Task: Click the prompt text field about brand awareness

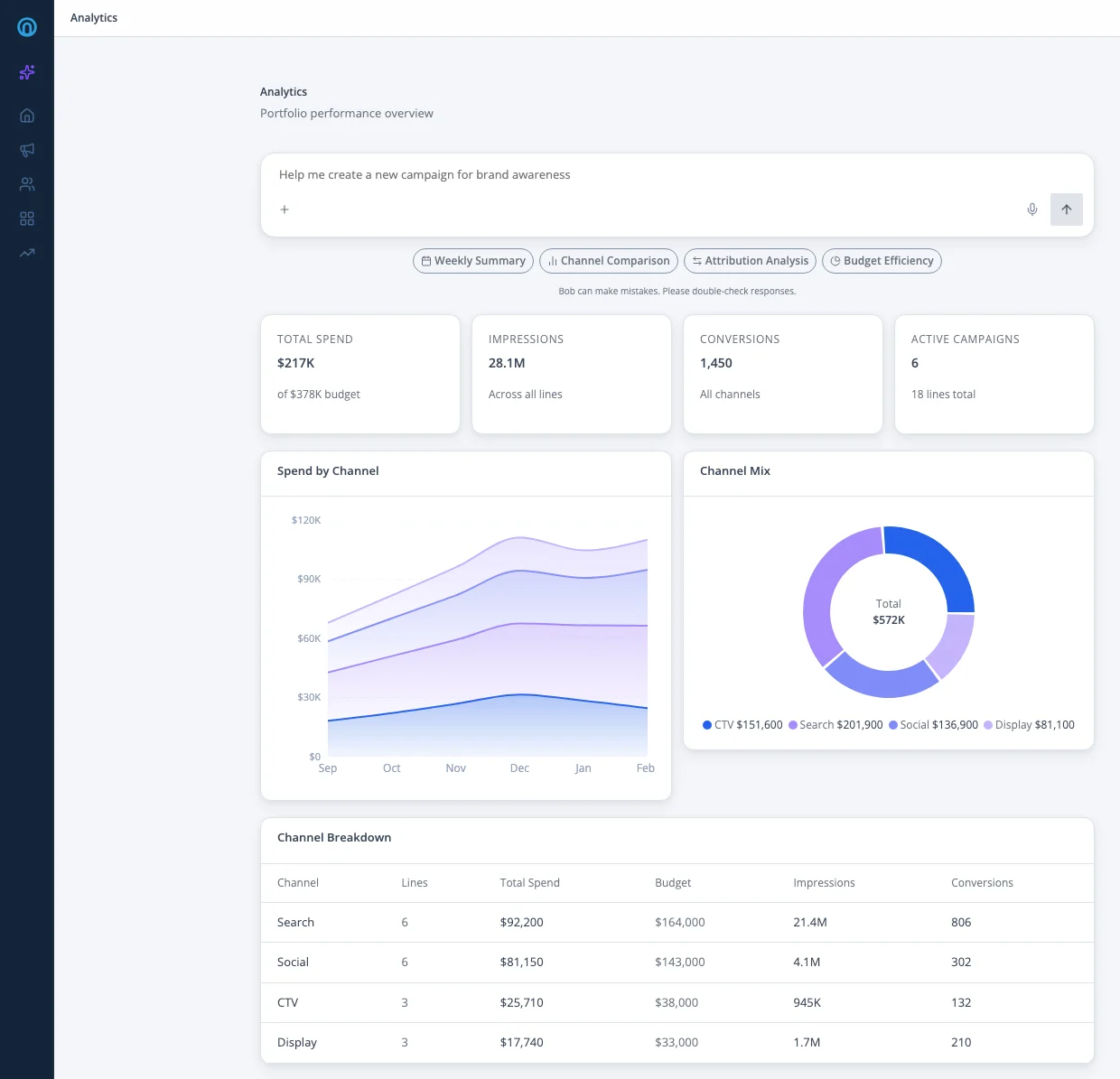Action: point(677,174)
